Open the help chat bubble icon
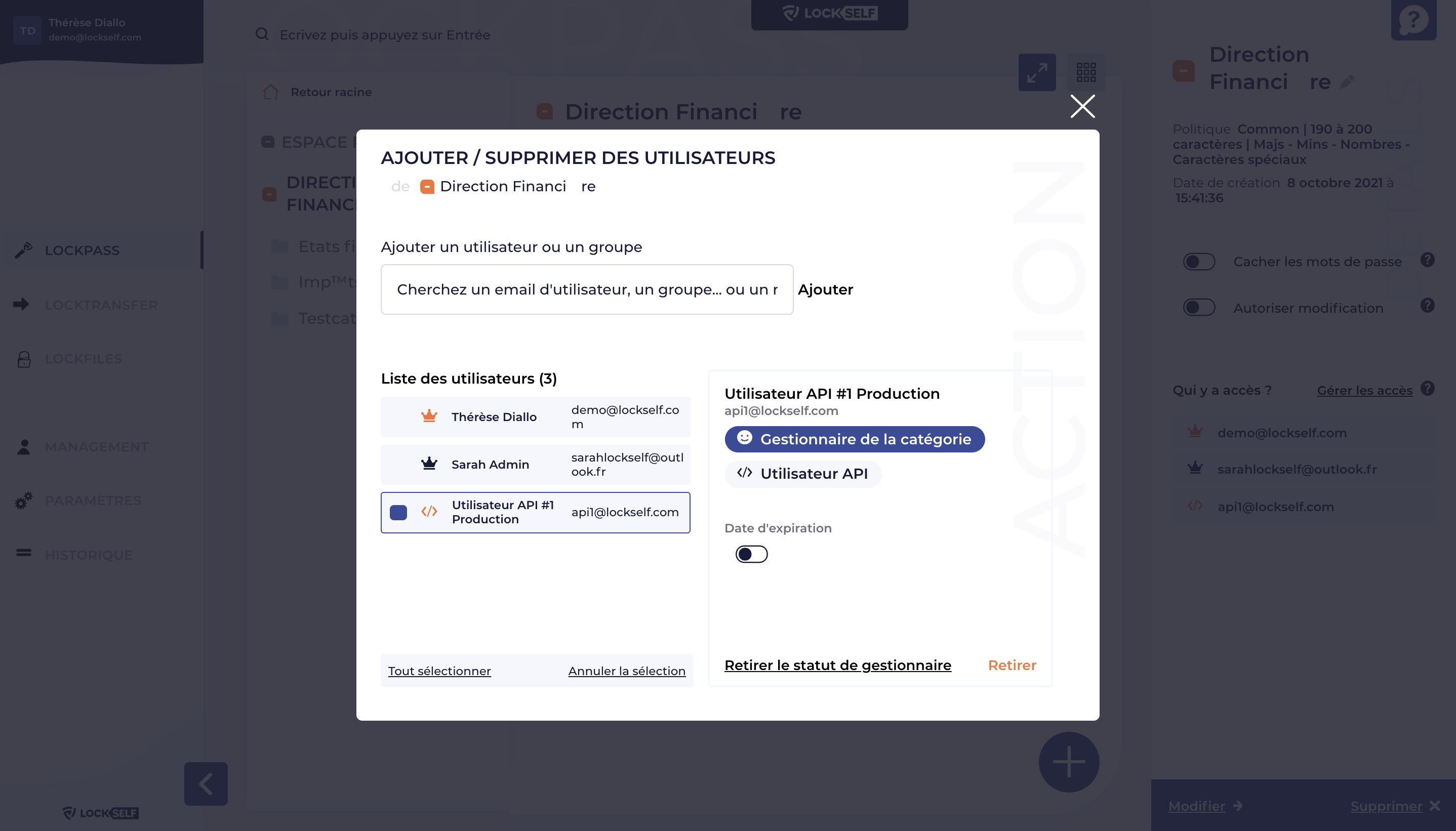Screen dimensions: 1456x831 1413,20
